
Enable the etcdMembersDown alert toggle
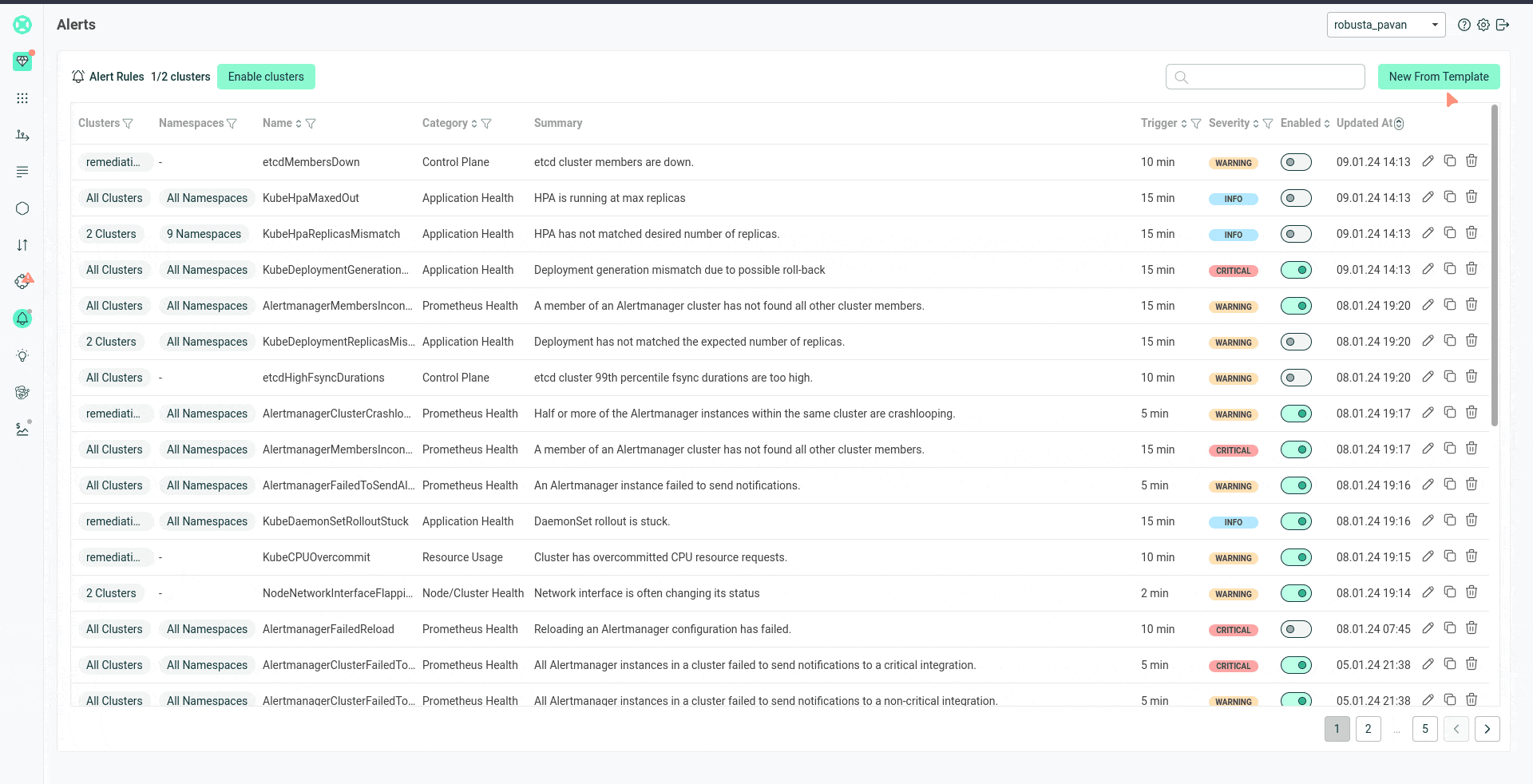click(x=1295, y=162)
